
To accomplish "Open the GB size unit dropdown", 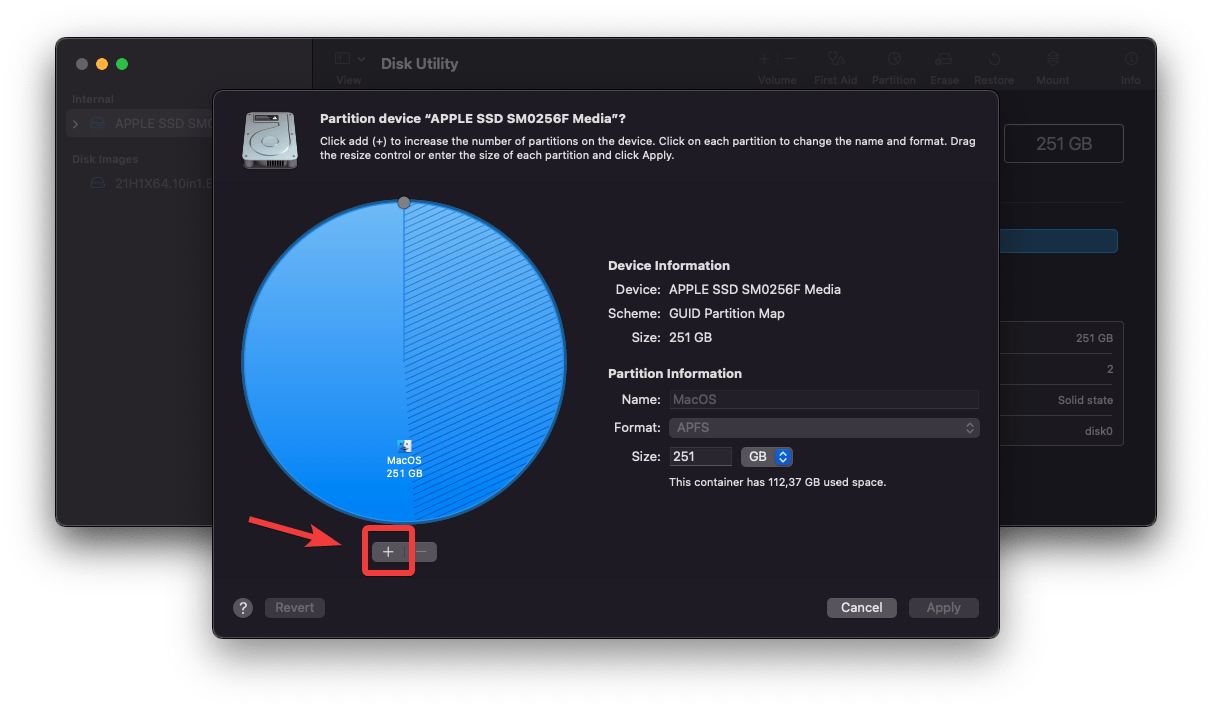I will (x=766, y=457).
